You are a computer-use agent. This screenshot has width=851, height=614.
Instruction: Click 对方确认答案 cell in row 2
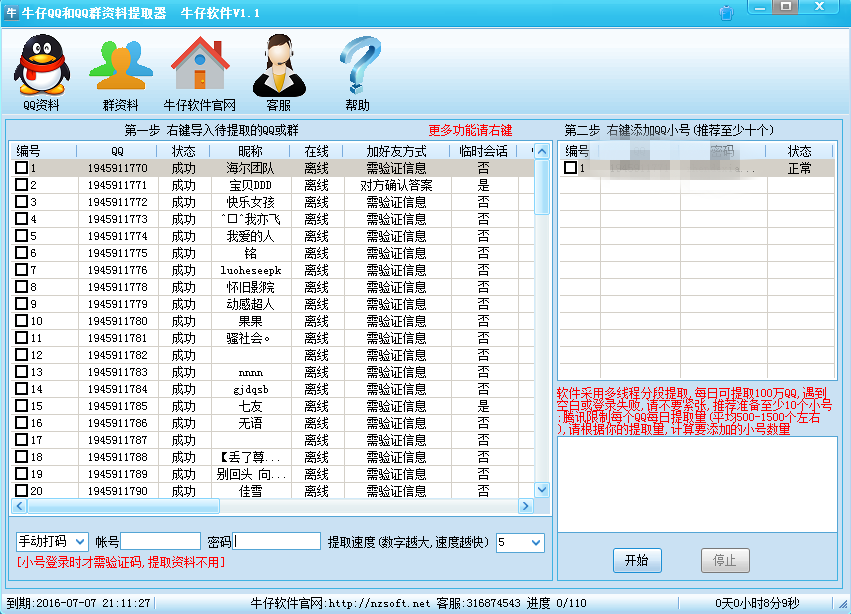click(397, 185)
